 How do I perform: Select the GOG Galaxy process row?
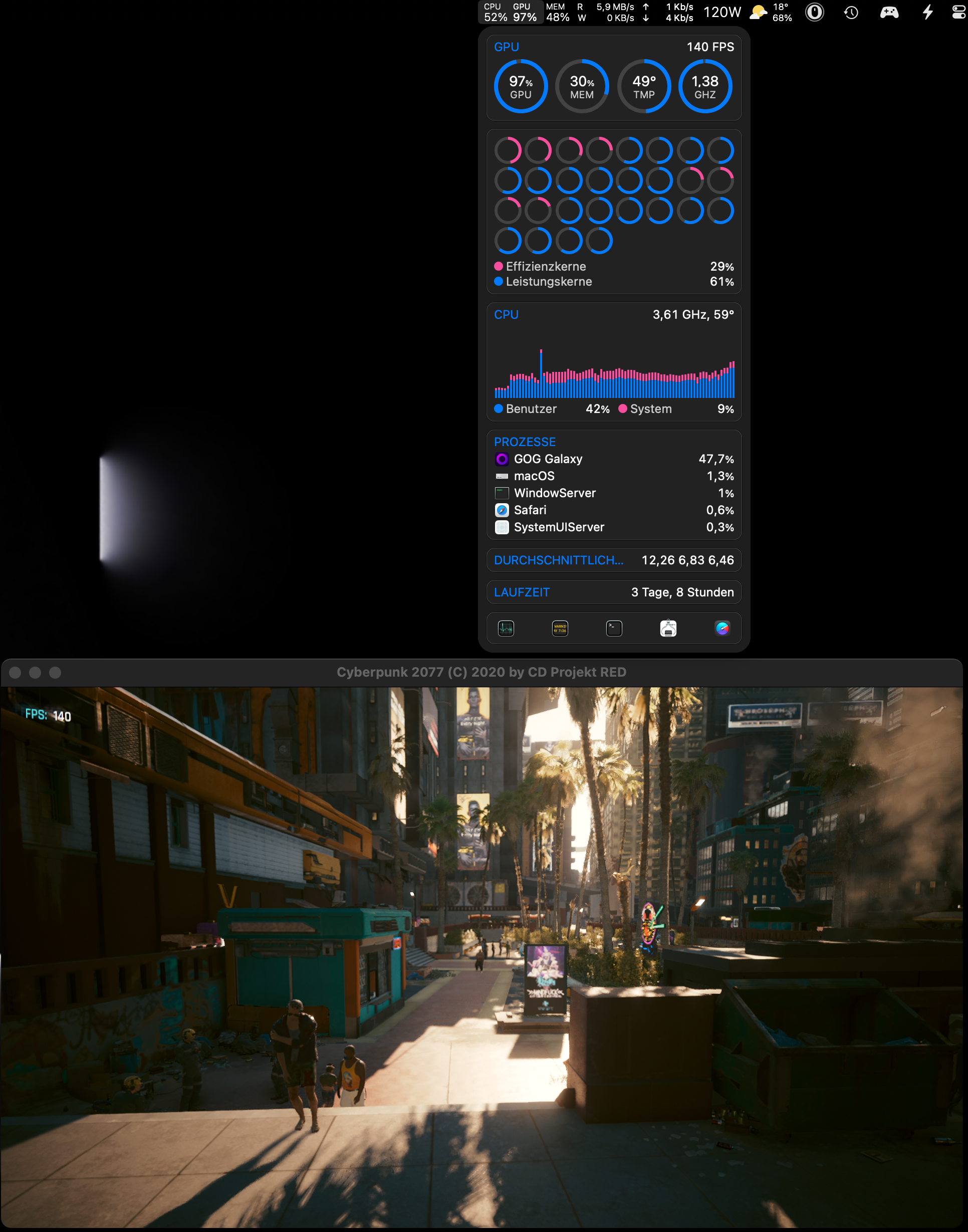(614, 459)
